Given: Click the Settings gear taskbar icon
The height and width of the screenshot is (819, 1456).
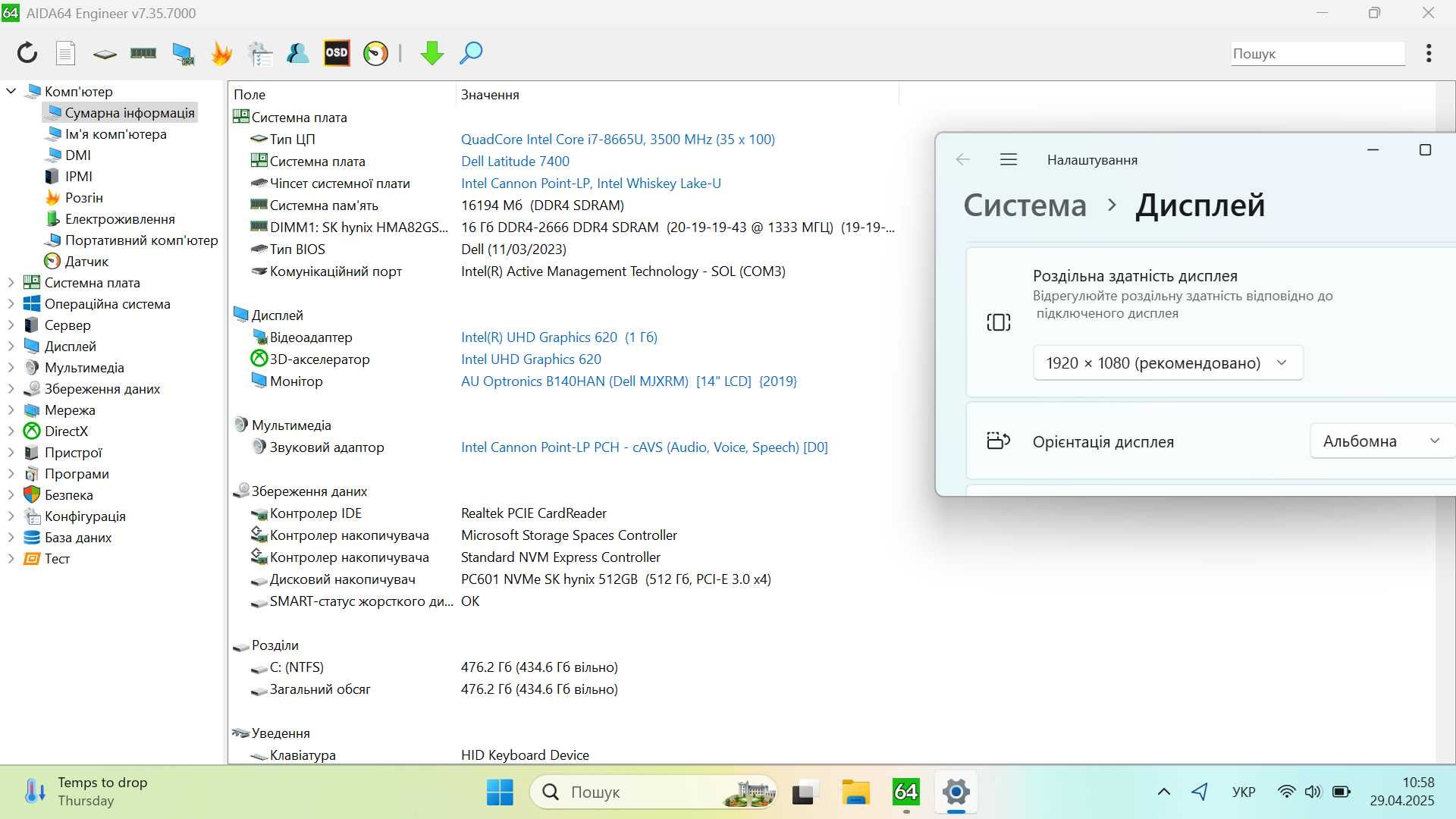Looking at the screenshot, I should [956, 792].
